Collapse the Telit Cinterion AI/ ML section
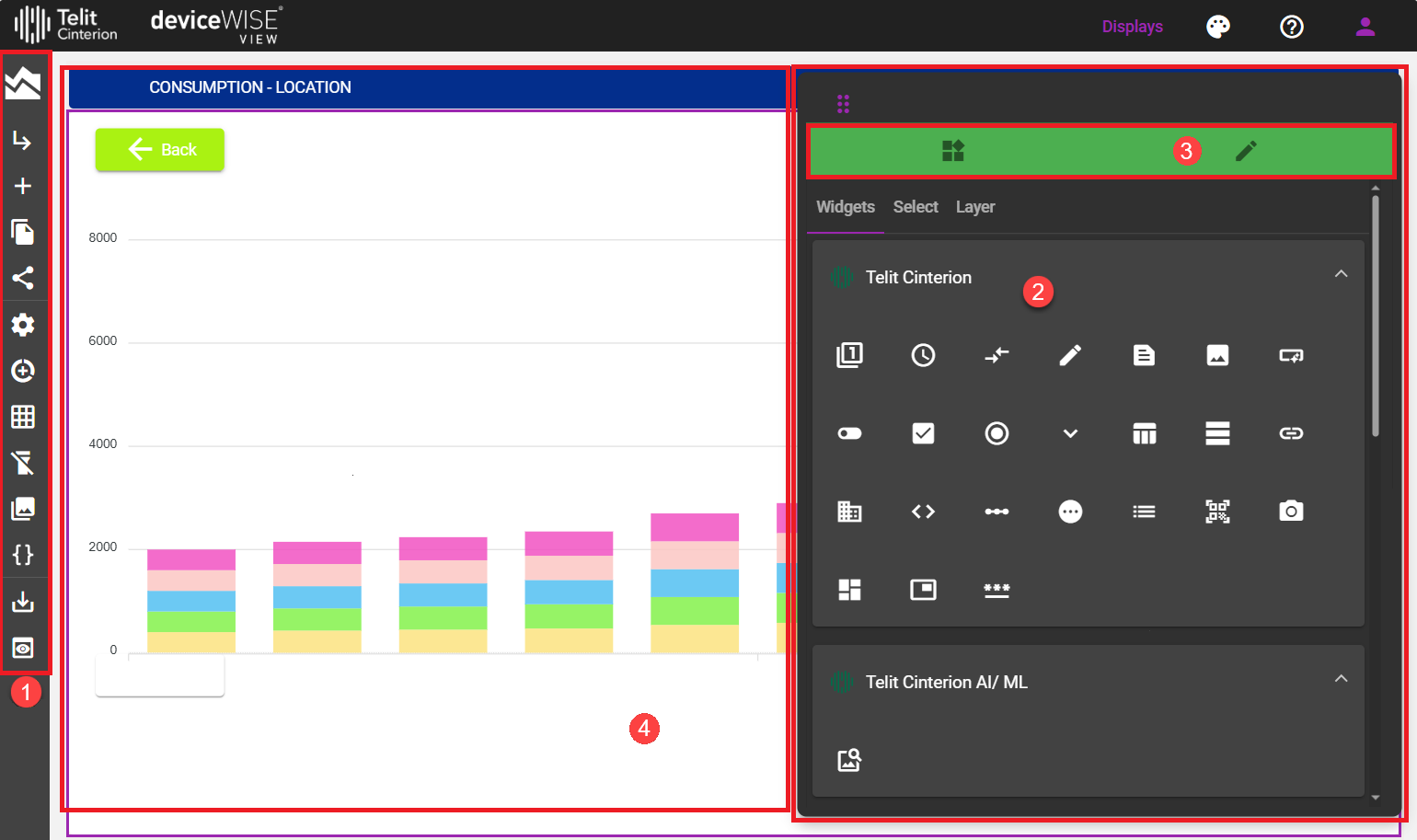 coord(1341,679)
